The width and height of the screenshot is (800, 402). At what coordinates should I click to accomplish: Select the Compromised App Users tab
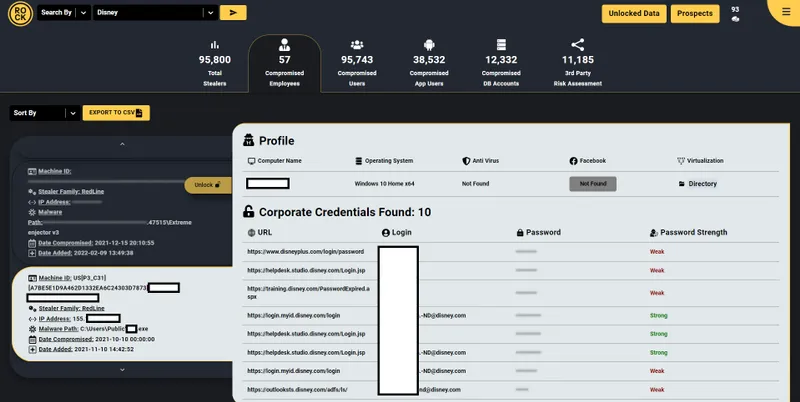click(x=429, y=64)
